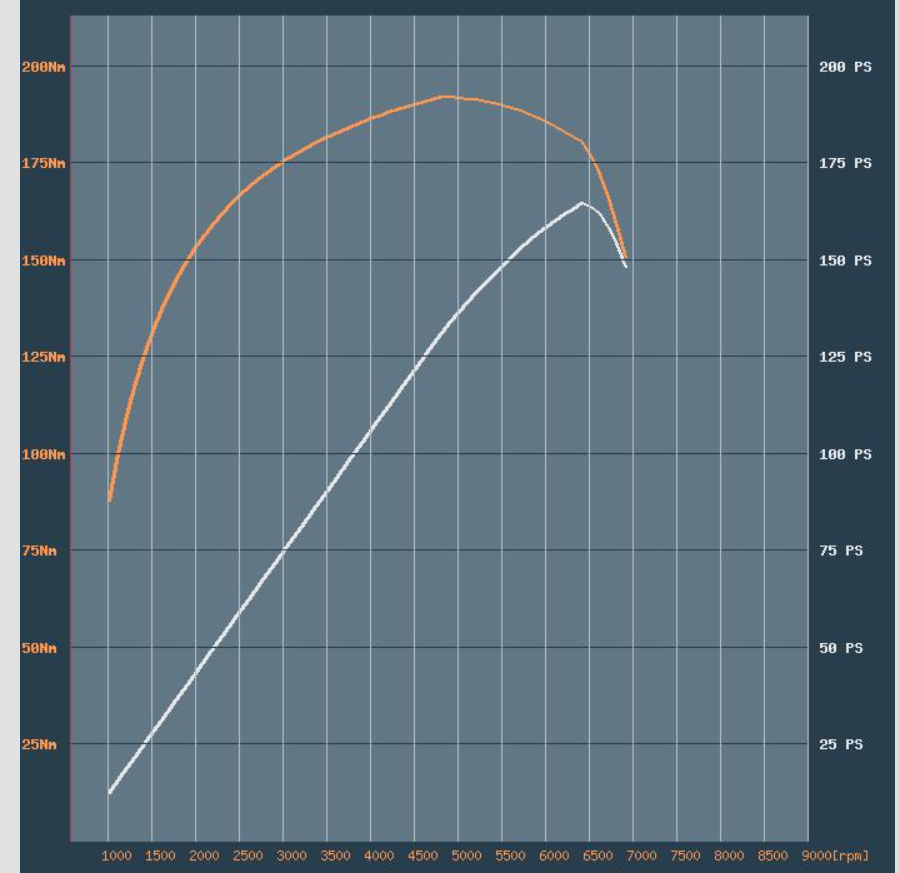Click the 50Nm torque axis label
Image resolution: width=899 pixels, height=873 pixels.
(x=39, y=648)
